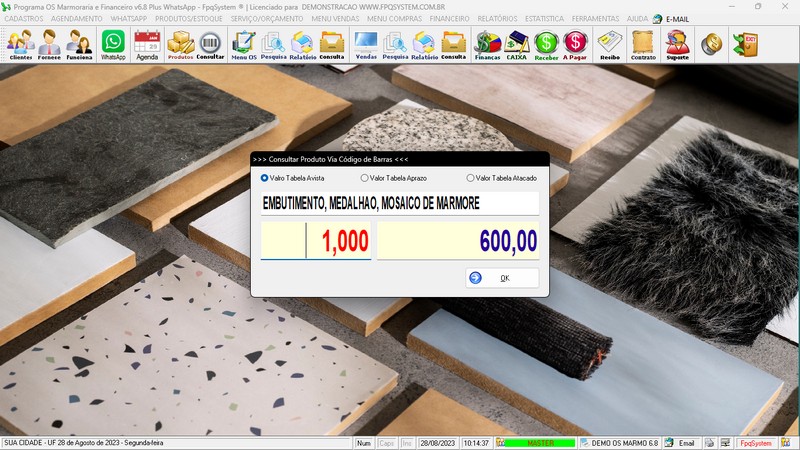The height and width of the screenshot is (450, 800).
Task: Open the CADASTROS menu
Action: tap(24, 19)
